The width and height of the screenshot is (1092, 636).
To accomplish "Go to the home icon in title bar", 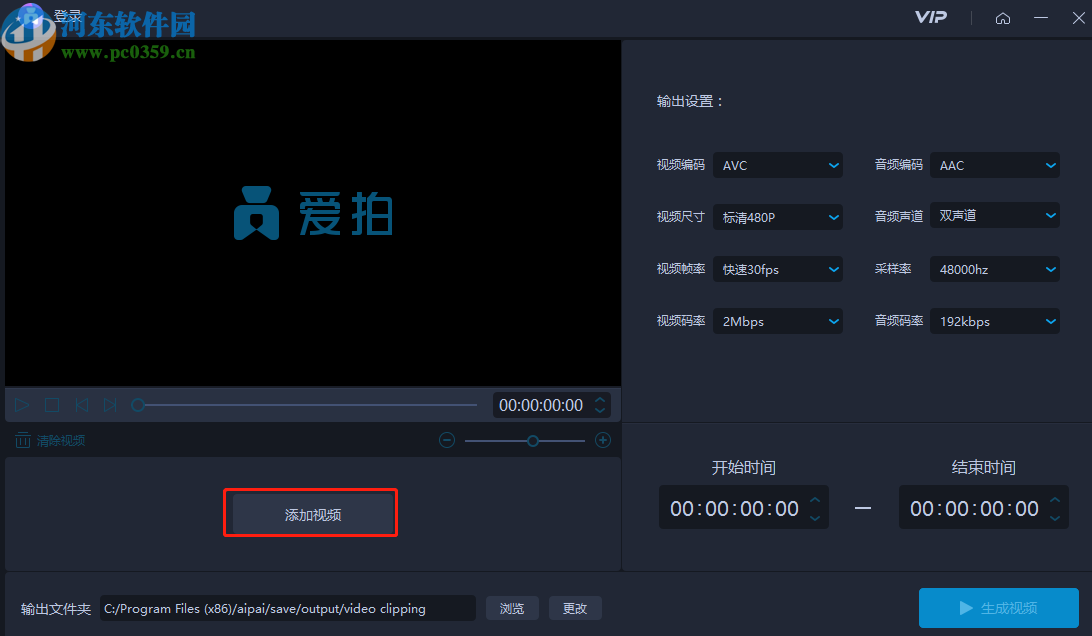I will (1003, 18).
